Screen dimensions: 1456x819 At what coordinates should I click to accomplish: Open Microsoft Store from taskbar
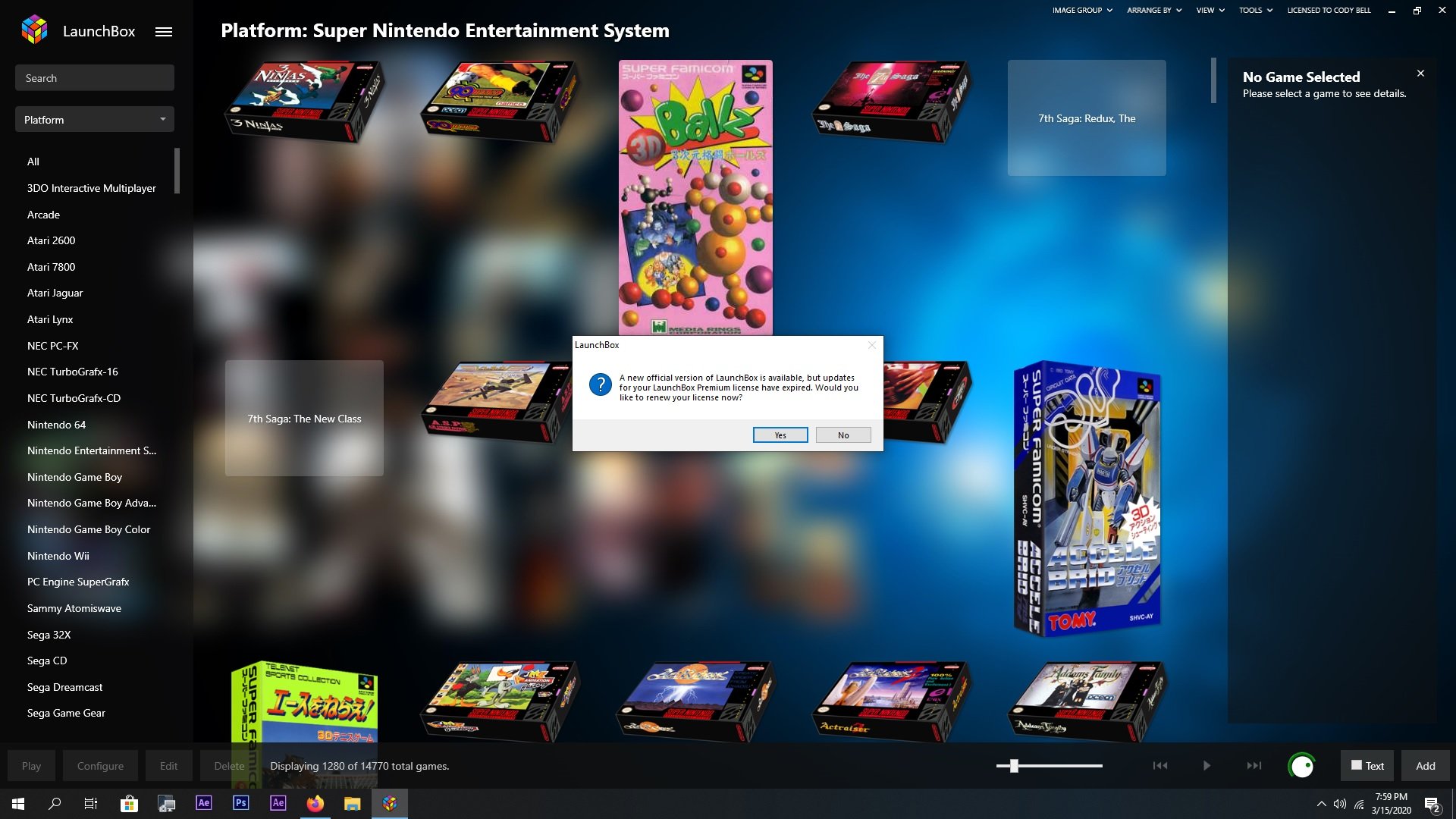[x=129, y=804]
